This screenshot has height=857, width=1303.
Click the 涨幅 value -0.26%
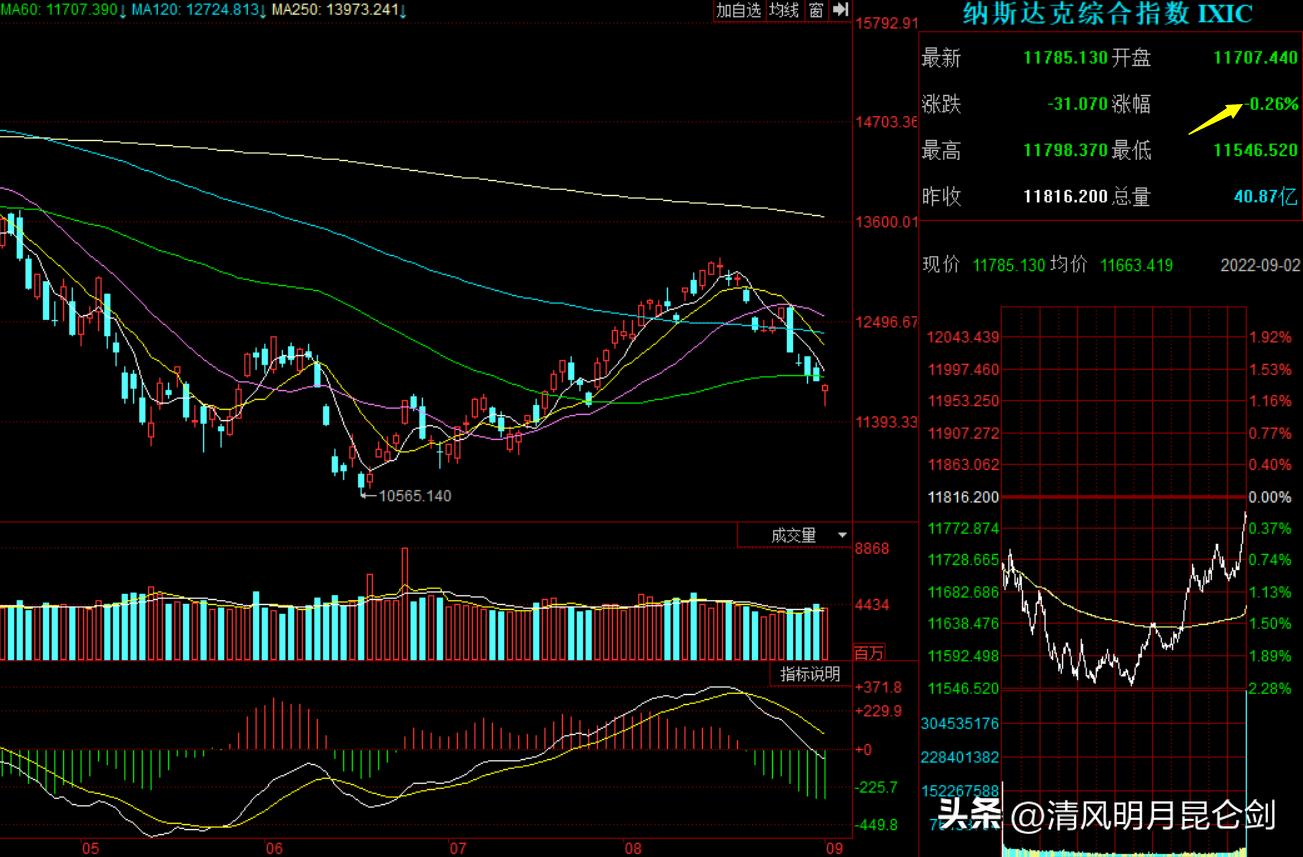pyautogui.click(x=1272, y=104)
